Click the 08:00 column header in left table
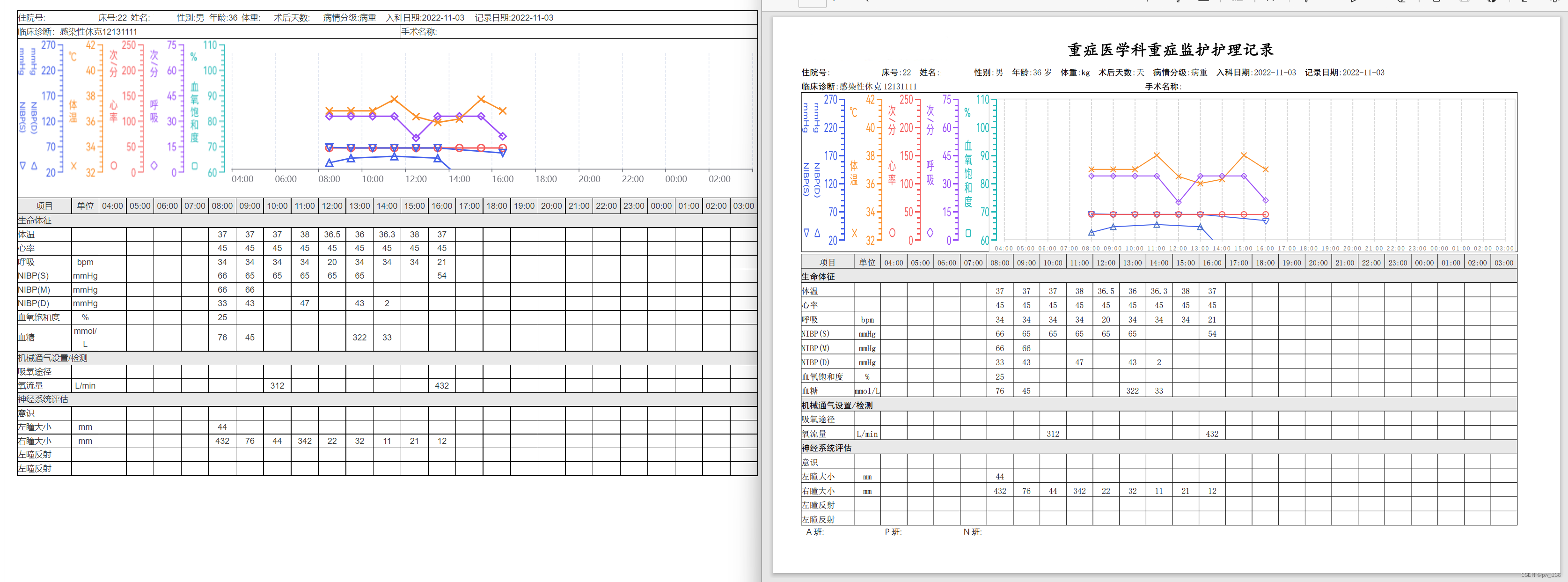 [x=222, y=206]
